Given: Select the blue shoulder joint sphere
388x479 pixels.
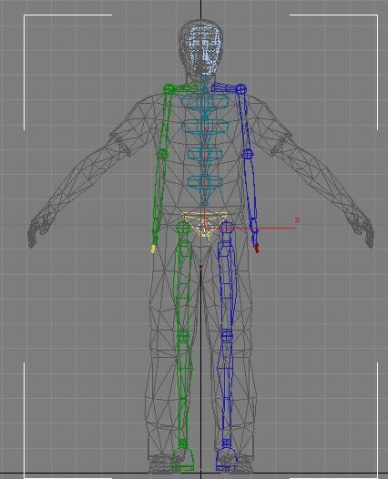Looking at the screenshot, I should pyautogui.click(x=241, y=89).
